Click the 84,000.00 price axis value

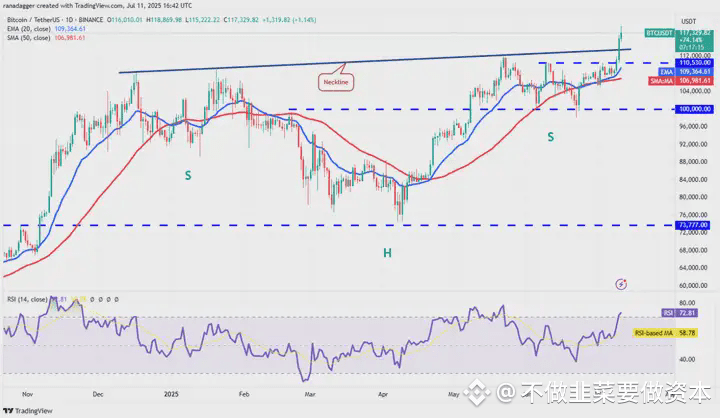(x=693, y=180)
